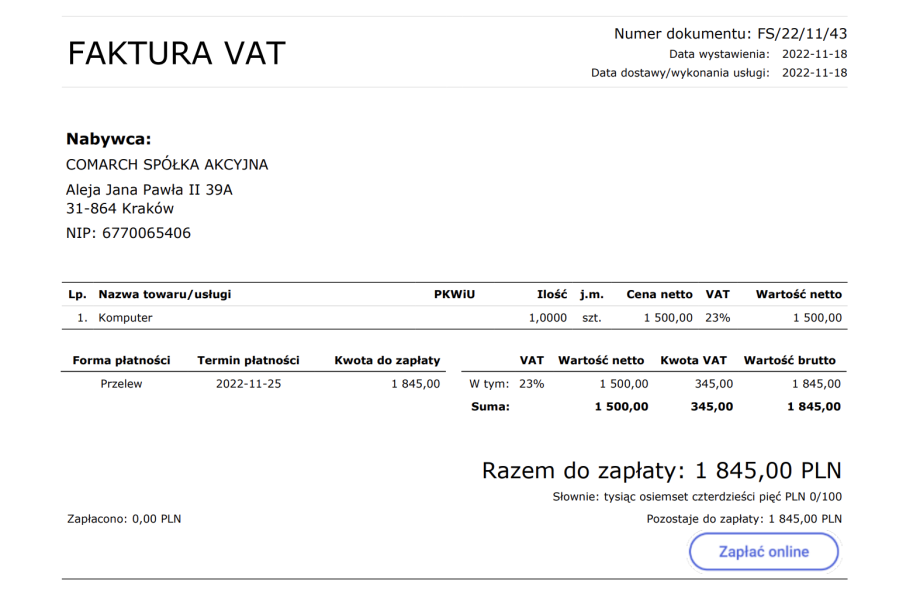Select buyer name COMARCH SPÓŁKA AKCYJNA
The height and width of the screenshot is (594, 920).
coord(167,165)
